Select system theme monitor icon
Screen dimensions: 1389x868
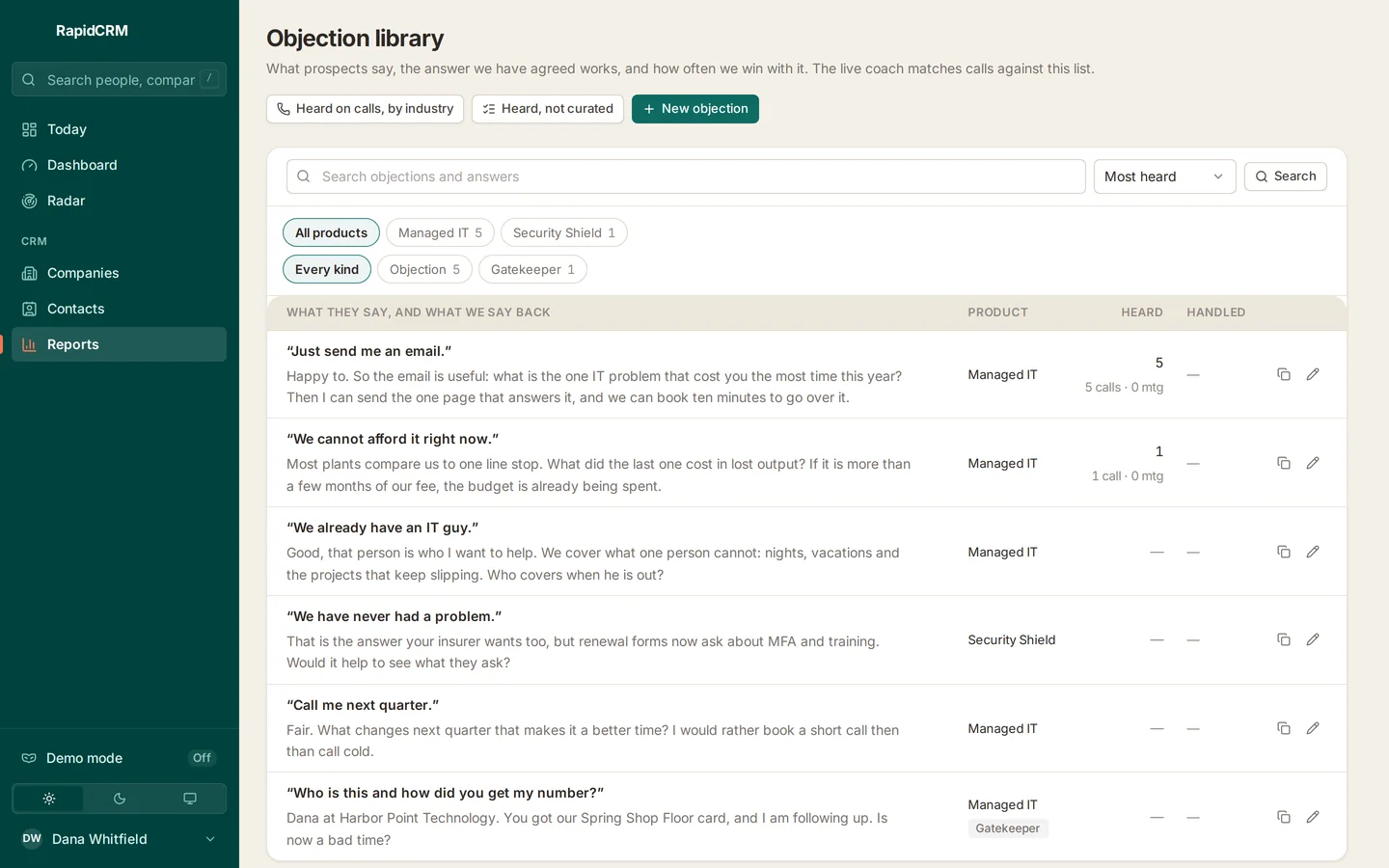pos(190,799)
